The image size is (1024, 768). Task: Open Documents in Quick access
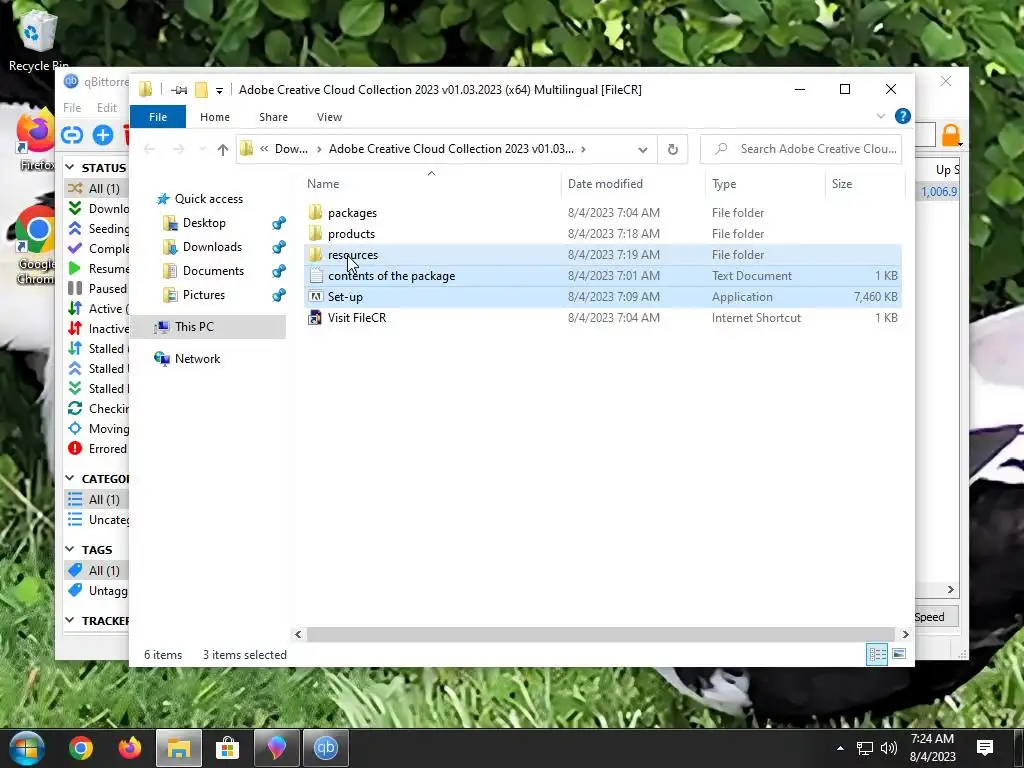213,271
